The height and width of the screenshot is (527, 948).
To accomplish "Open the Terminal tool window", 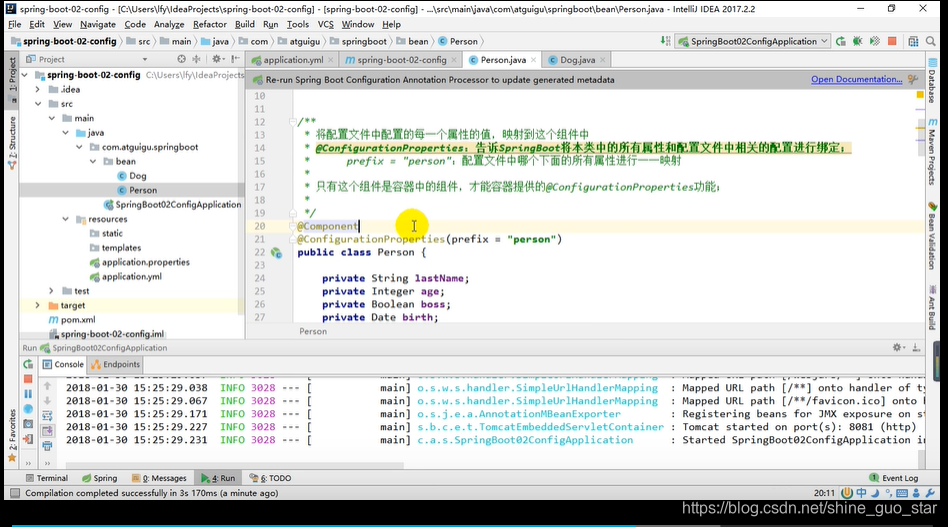I will 47,478.
